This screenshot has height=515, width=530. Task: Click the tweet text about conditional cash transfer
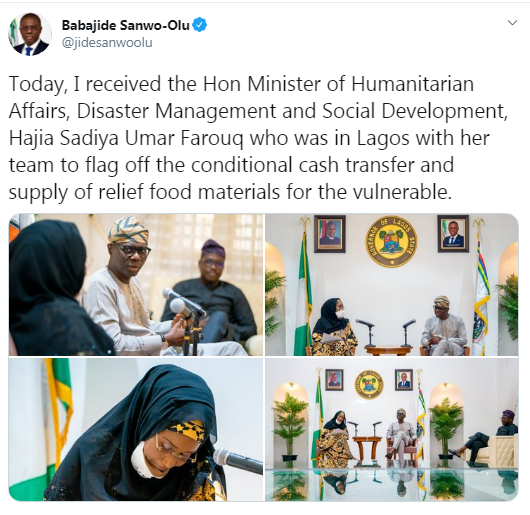coord(258,138)
